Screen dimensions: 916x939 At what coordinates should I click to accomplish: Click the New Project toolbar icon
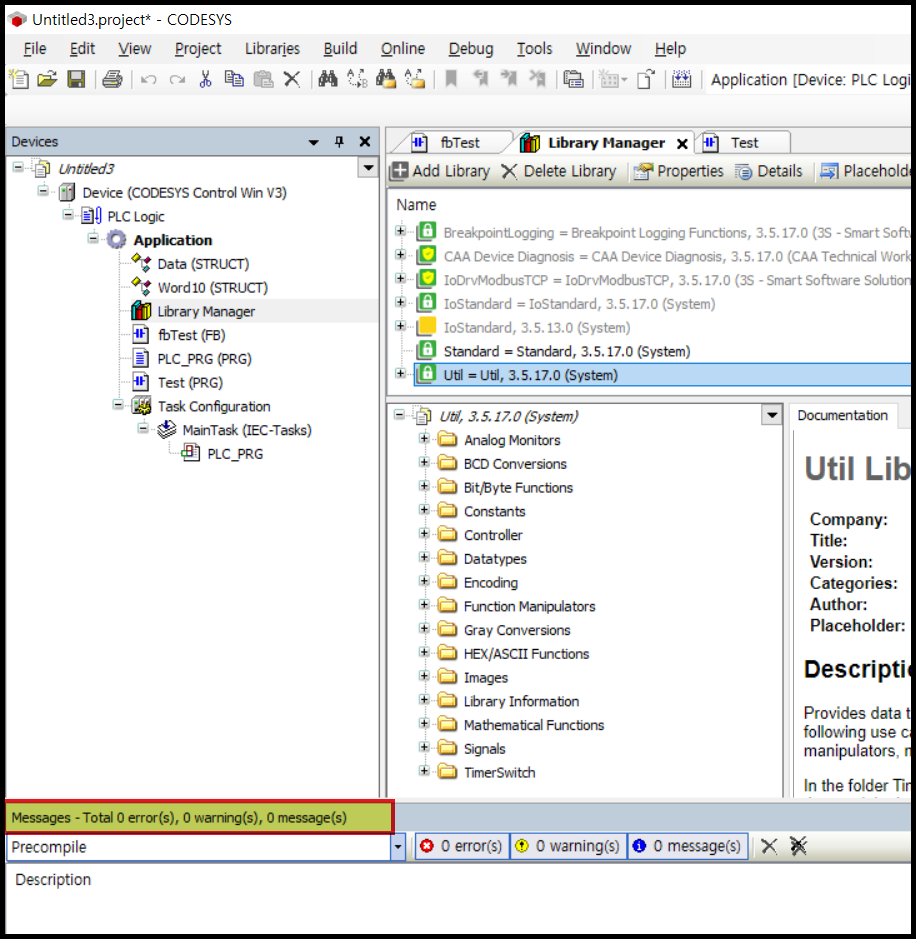19,79
